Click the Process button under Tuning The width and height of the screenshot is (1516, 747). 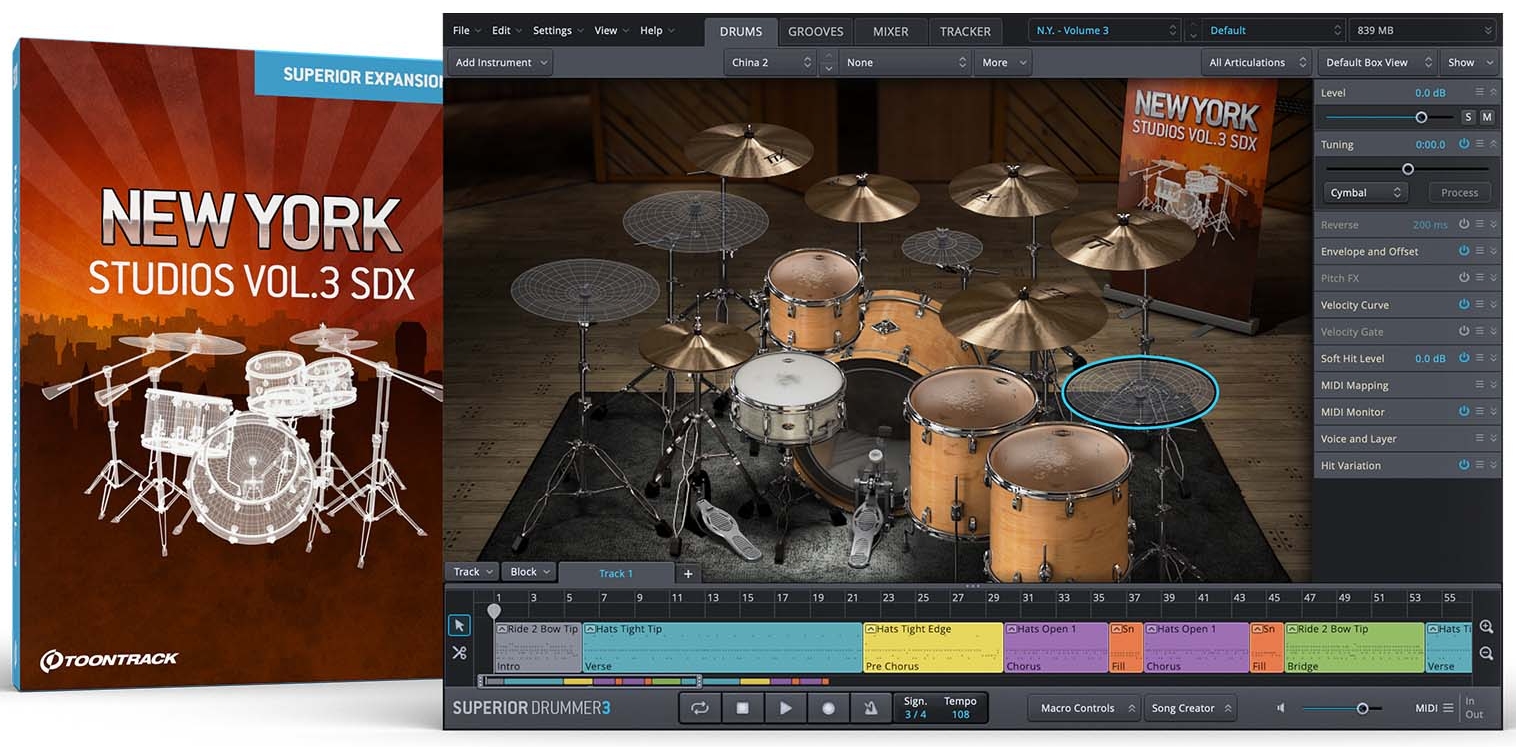[1460, 193]
